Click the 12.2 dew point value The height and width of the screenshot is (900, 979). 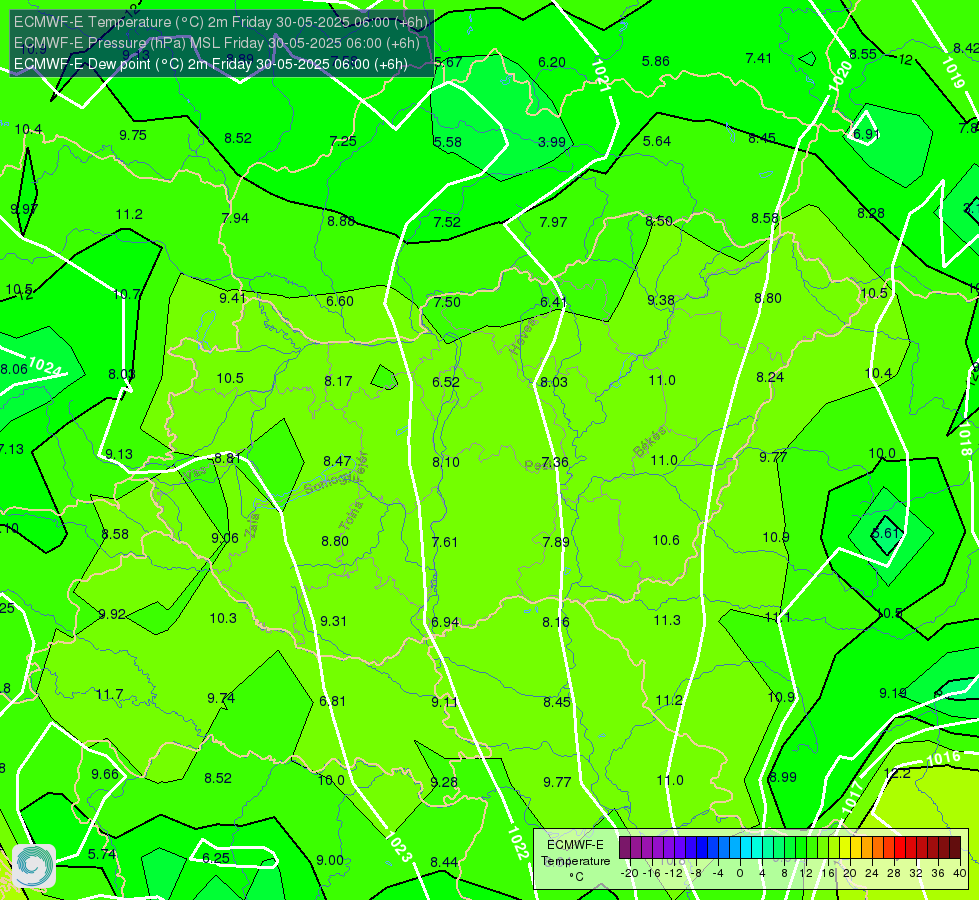coord(897,773)
